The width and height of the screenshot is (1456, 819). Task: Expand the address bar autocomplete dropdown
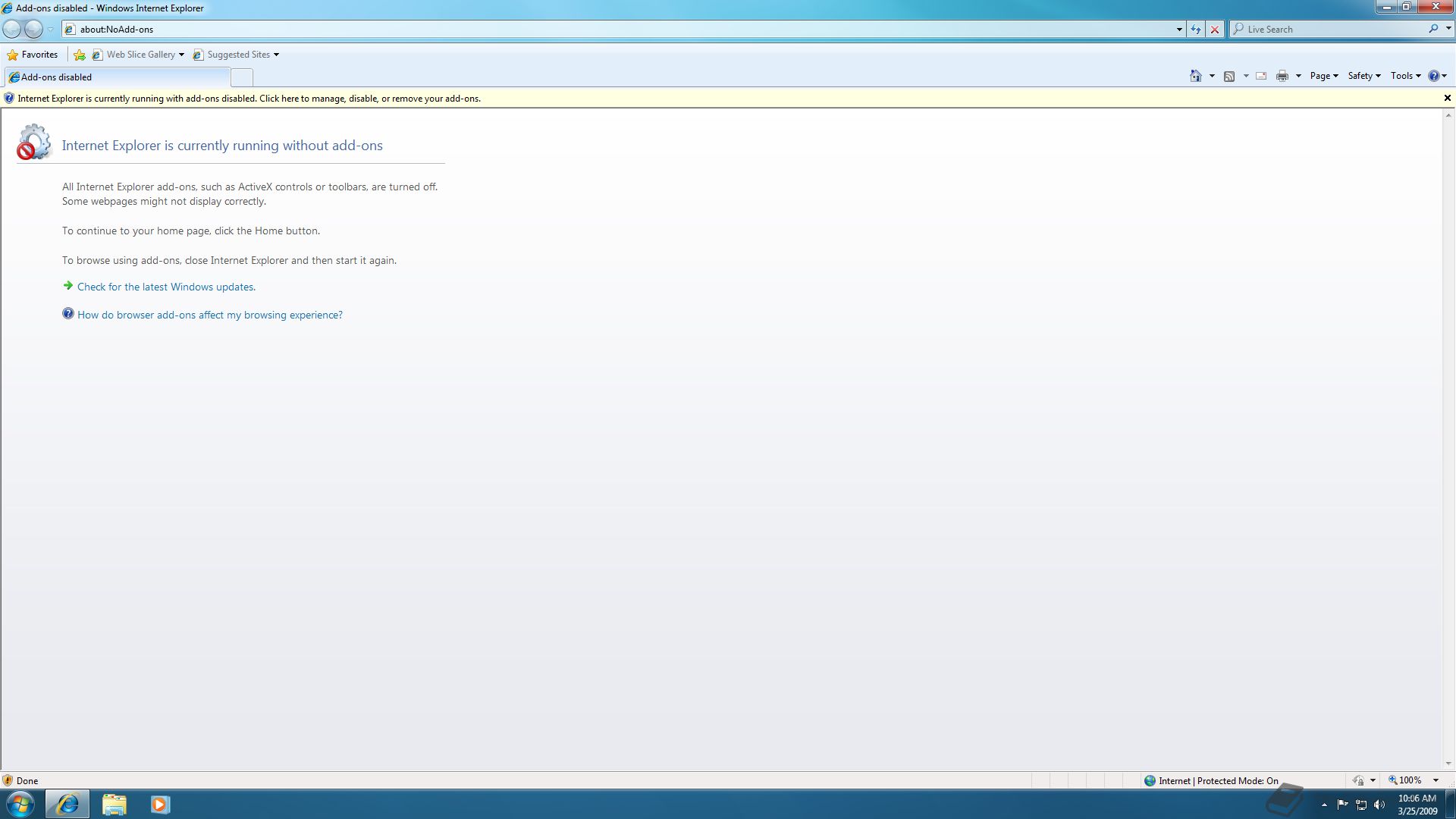pyautogui.click(x=1179, y=29)
